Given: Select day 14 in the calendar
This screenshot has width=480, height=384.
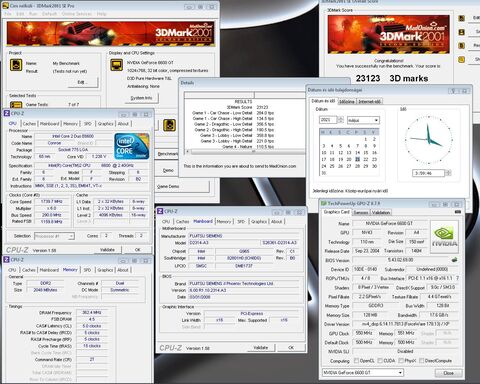Looking at the screenshot, I should pos(357,153).
